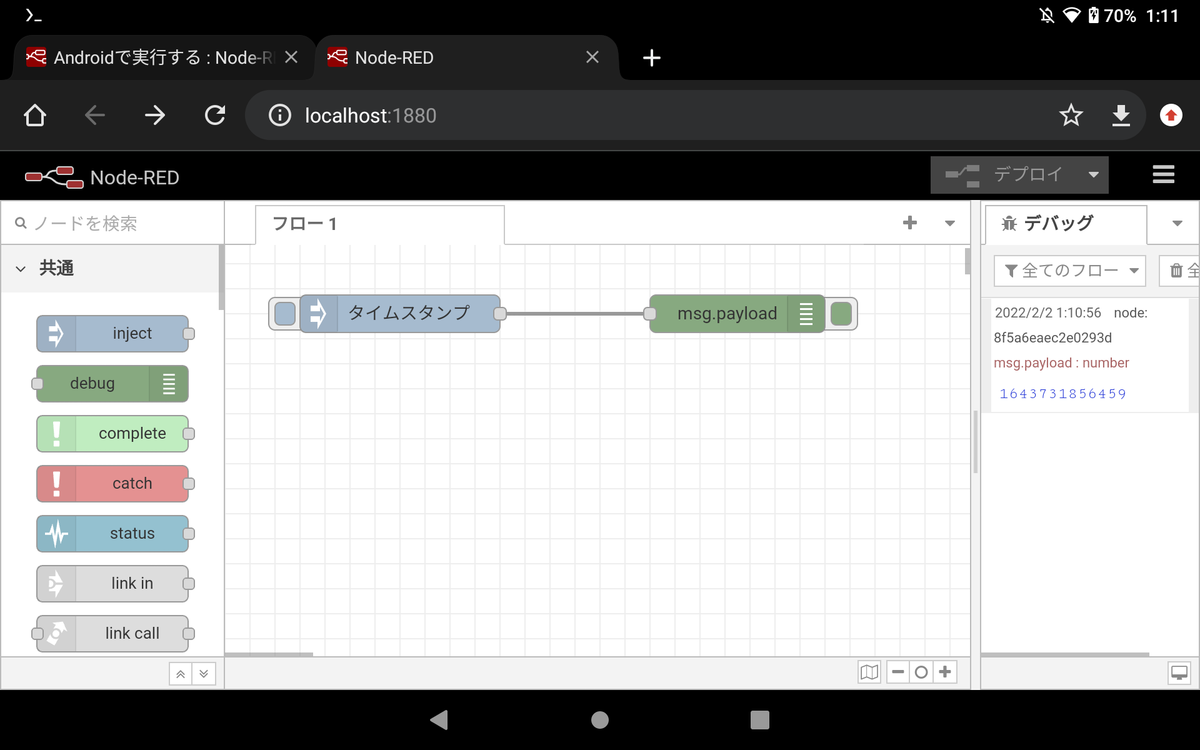Zoom out the flow canvas
Screen dimensions: 1200x750
pyautogui.click(x=898, y=673)
